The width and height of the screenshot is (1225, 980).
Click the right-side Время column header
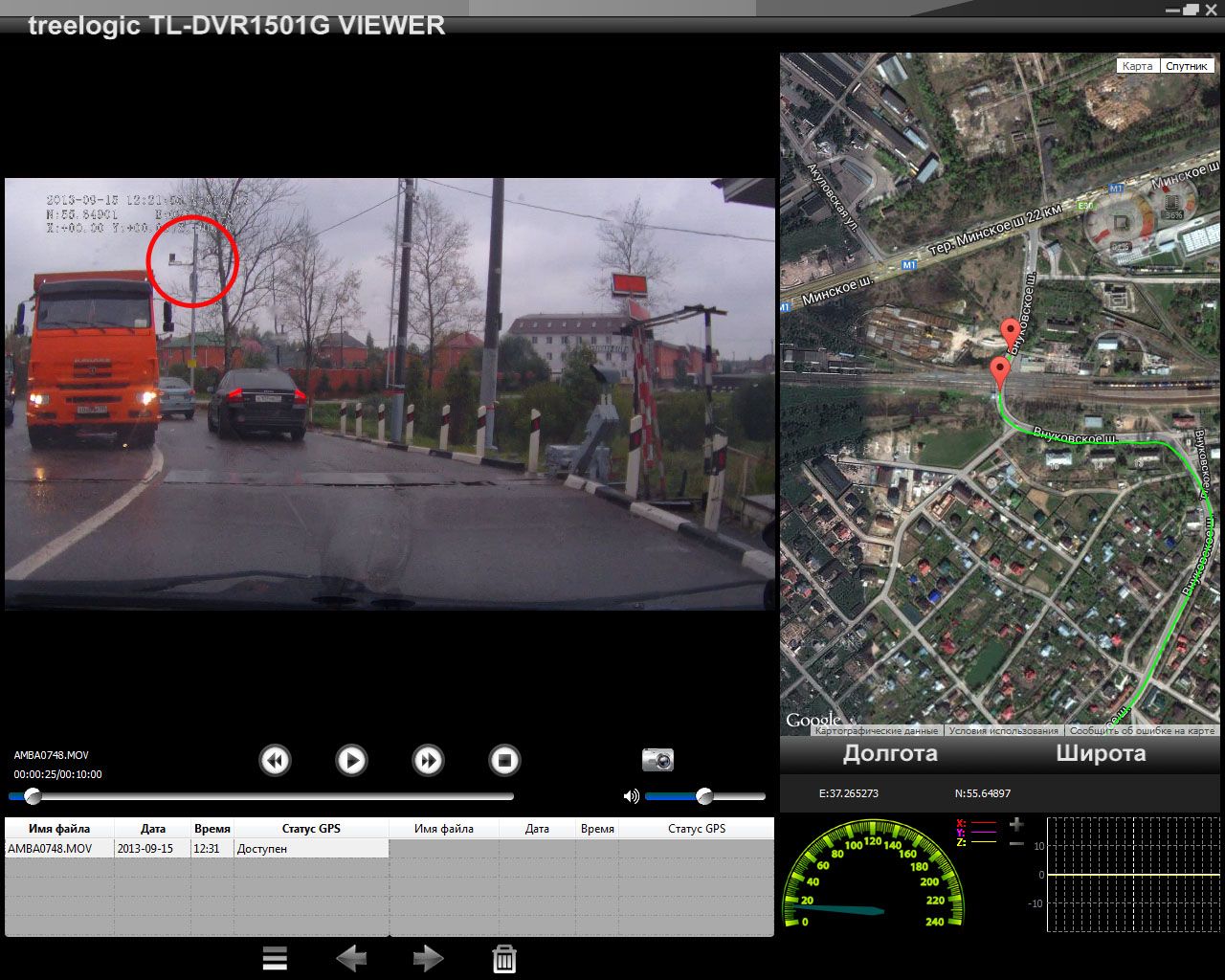click(x=597, y=829)
